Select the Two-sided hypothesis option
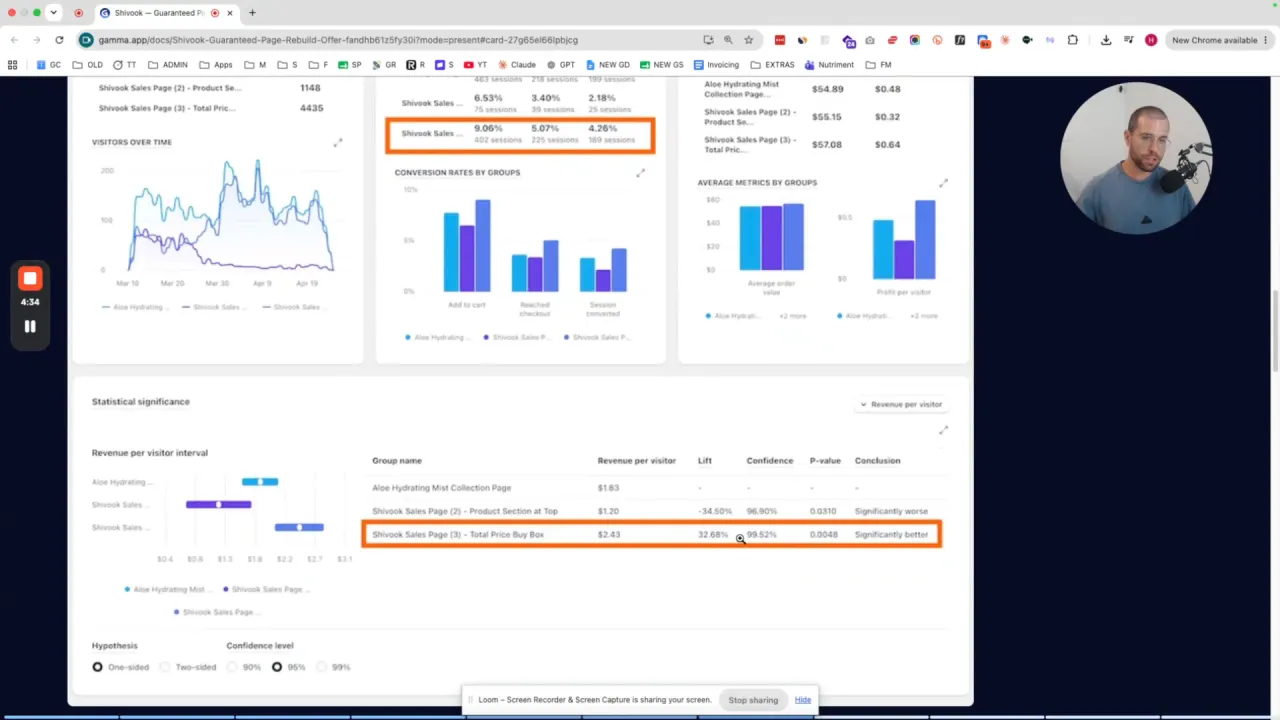Viewport: 1280px width, 720px height. coord(190,667)
